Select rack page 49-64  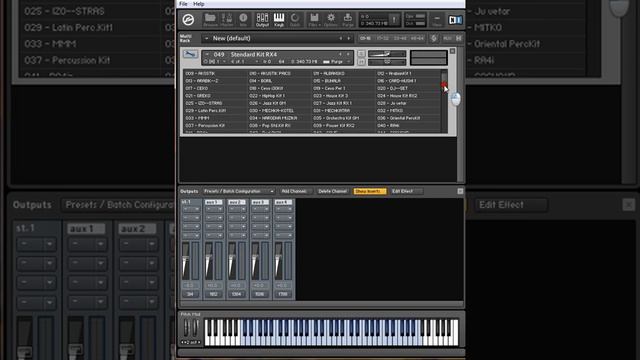click(417, 38)
